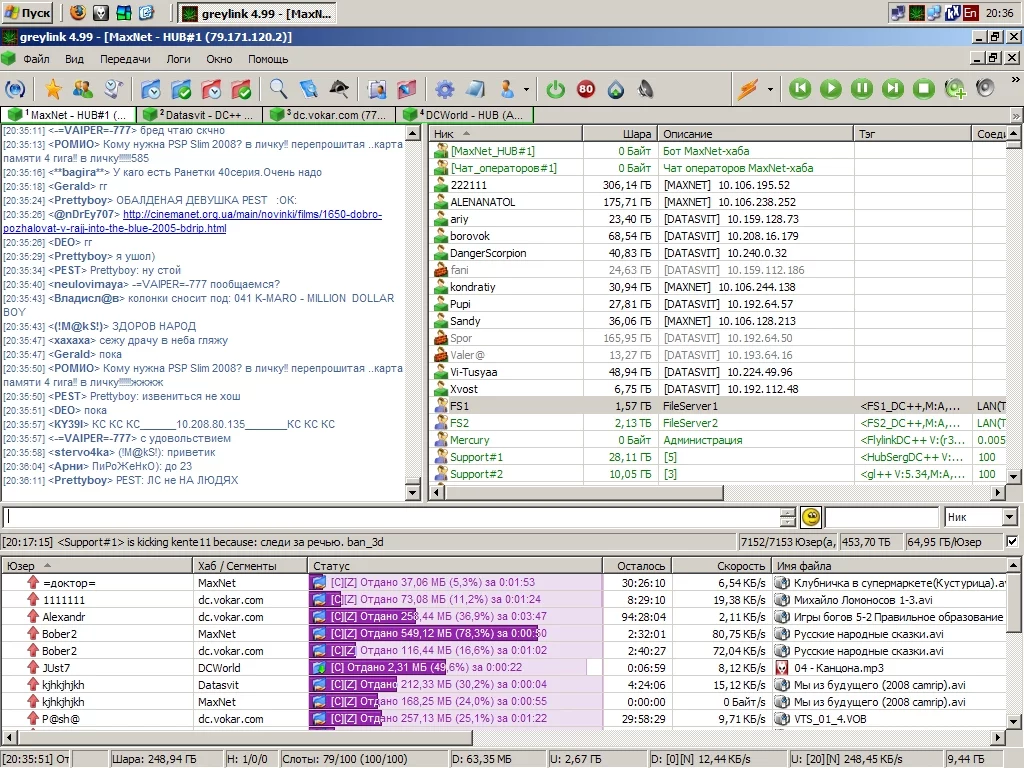Switch to the Datasvit - DC++ hub tab

[202, 115]
